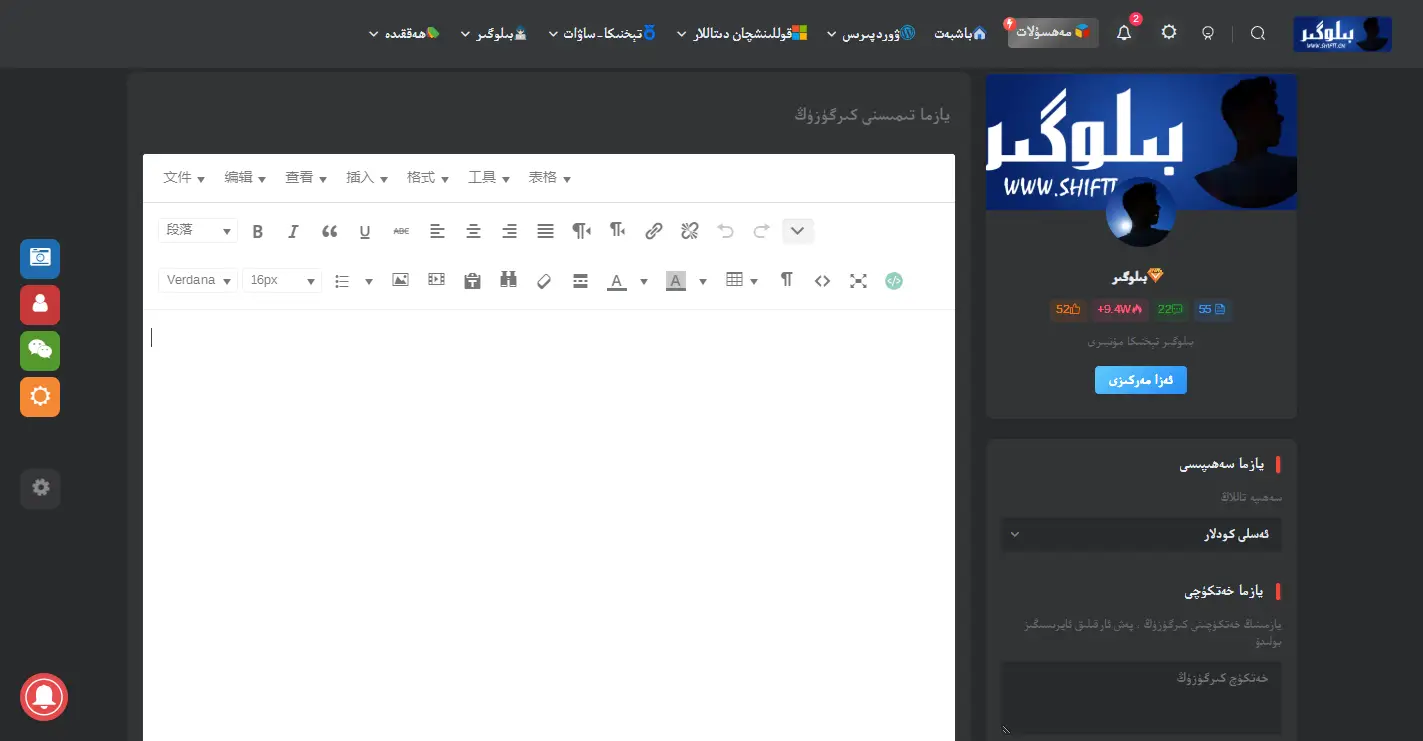Toggle strikethrough formatting

click(401, 231)
